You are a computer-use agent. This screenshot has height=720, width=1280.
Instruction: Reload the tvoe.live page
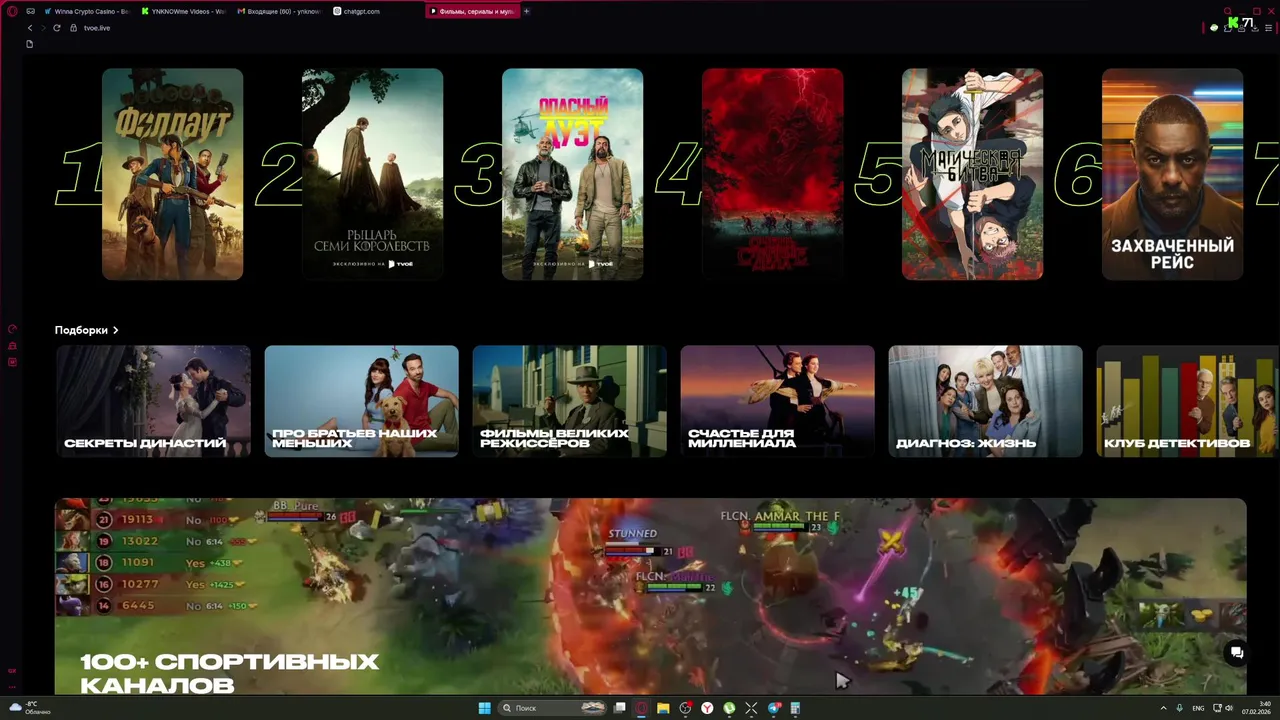57,28
